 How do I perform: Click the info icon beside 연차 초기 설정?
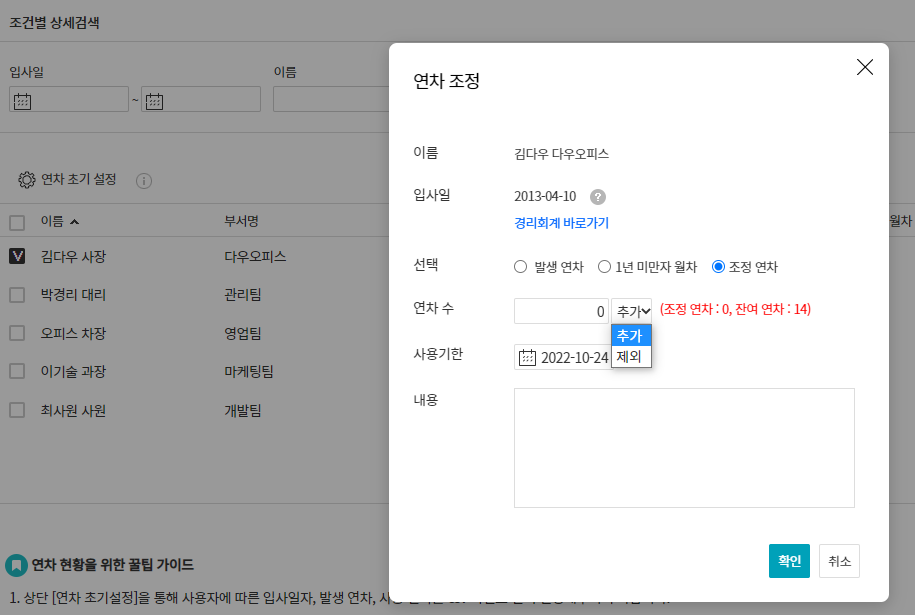click(144, 181)
